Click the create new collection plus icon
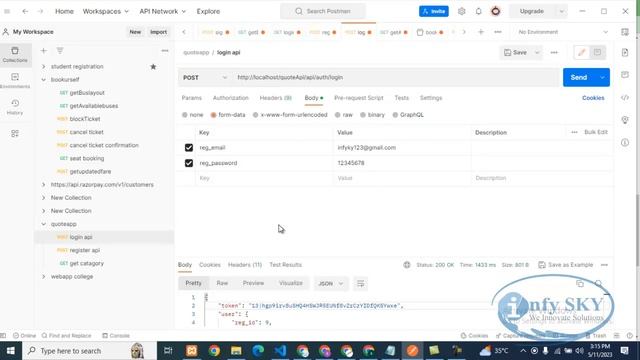 tap(44, 51)
